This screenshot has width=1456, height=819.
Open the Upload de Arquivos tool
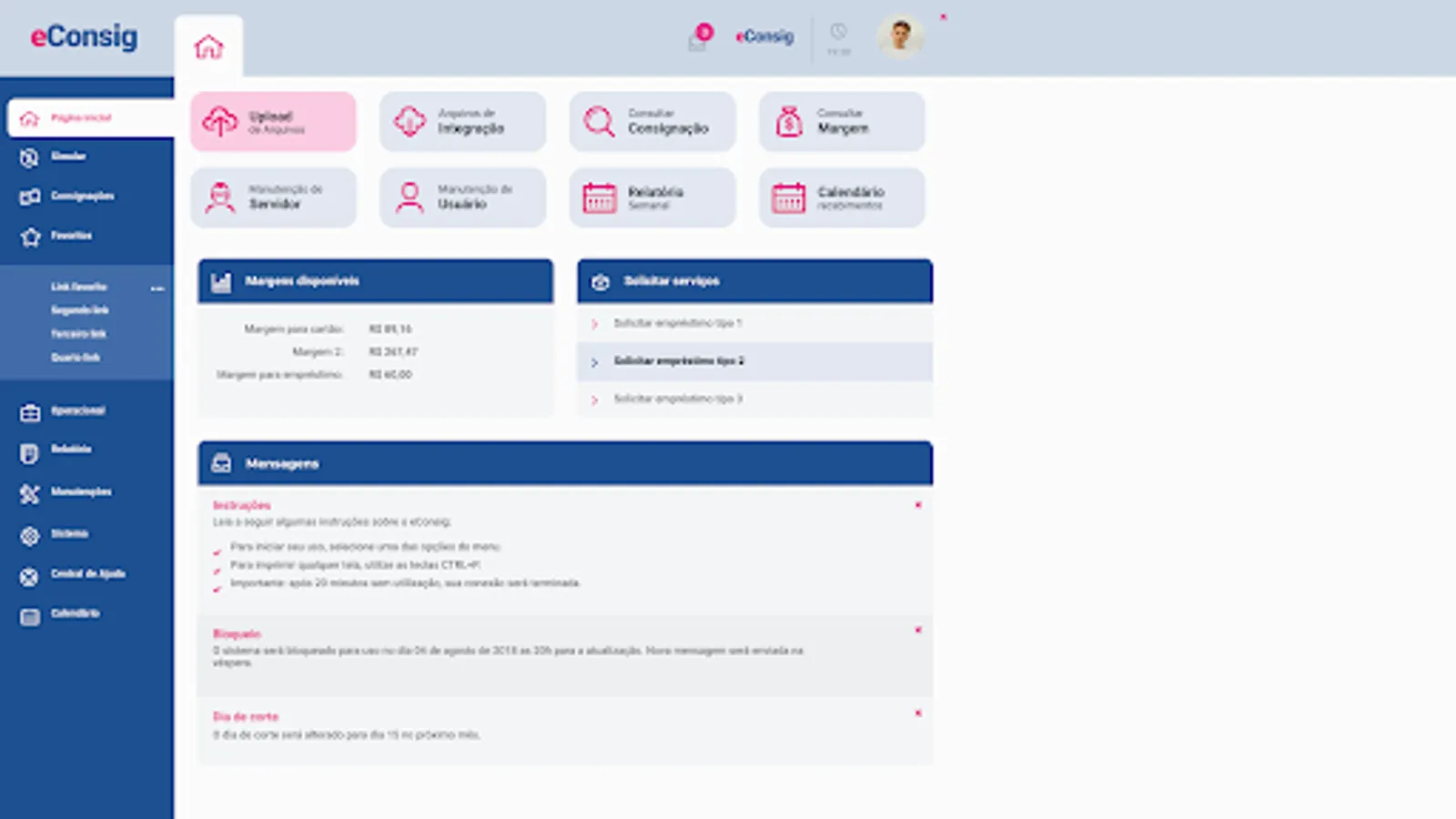(273, 121)
